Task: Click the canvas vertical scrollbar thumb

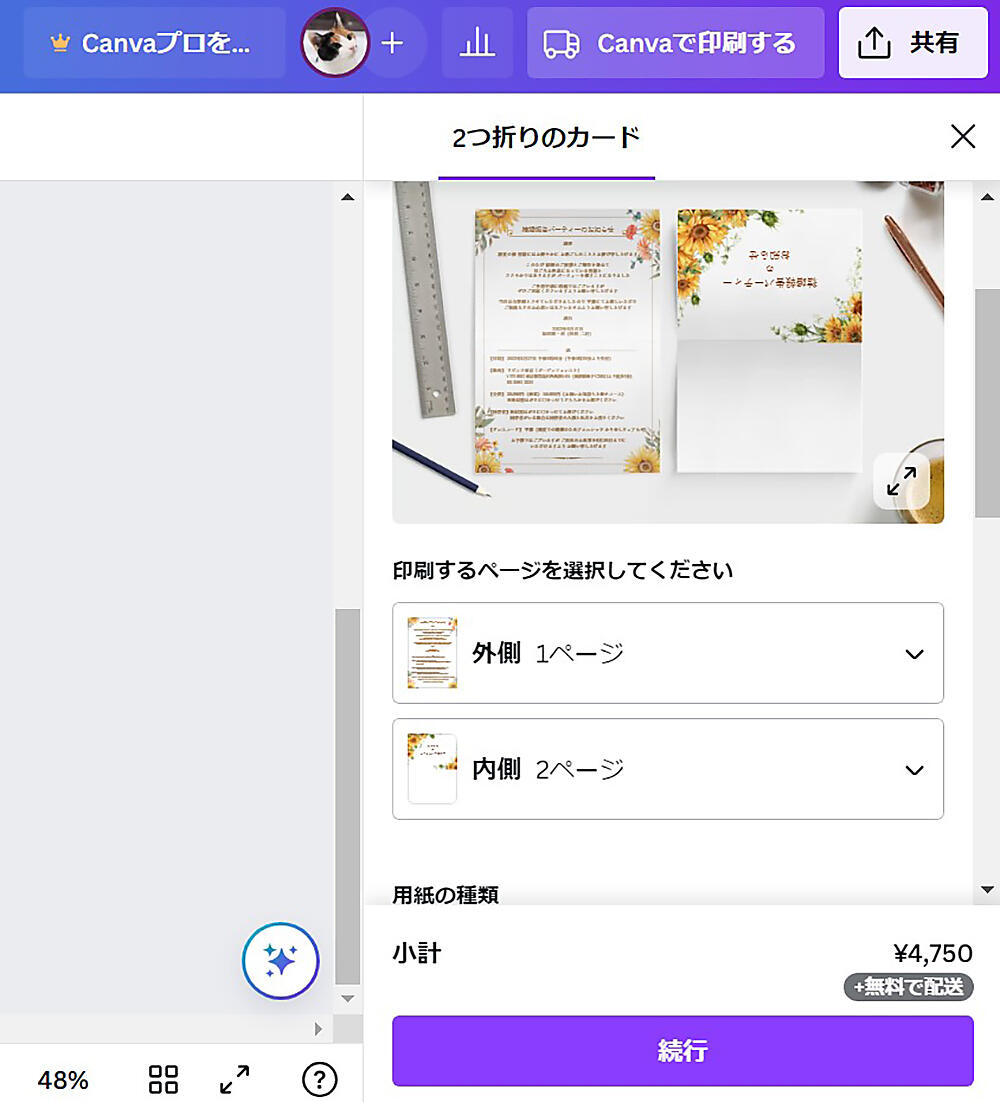Action: point(347,797)
